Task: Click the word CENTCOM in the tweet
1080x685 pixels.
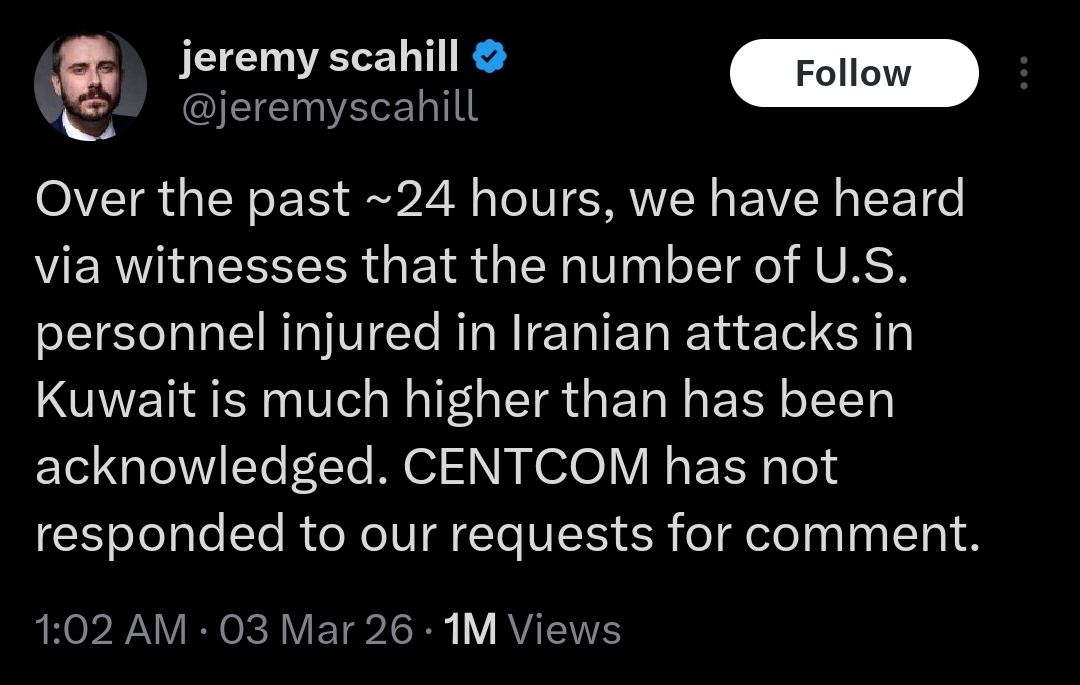Action: click(526, 467)
